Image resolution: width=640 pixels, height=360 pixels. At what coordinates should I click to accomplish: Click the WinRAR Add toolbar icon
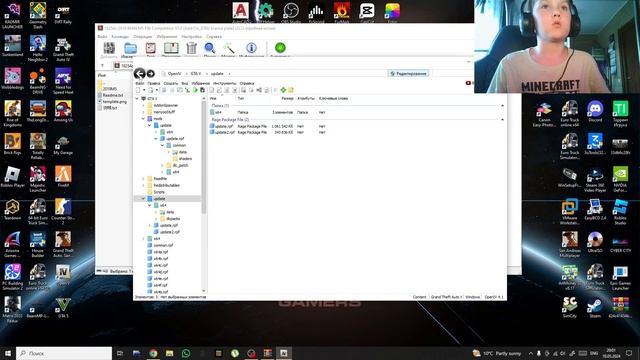click(x=109, y=48)
